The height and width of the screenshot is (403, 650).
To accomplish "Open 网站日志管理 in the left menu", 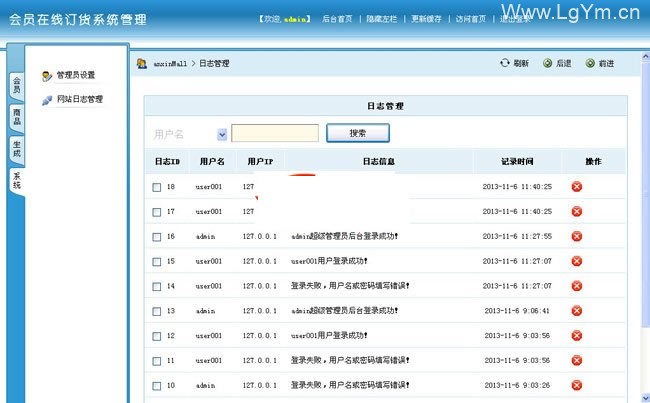I will coord(80,99).
